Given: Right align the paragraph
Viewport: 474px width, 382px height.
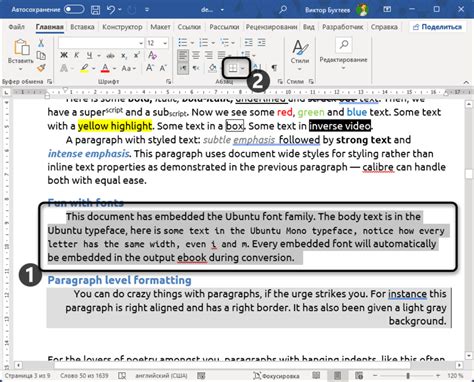Looking at the screenshot, I should 209,55.
